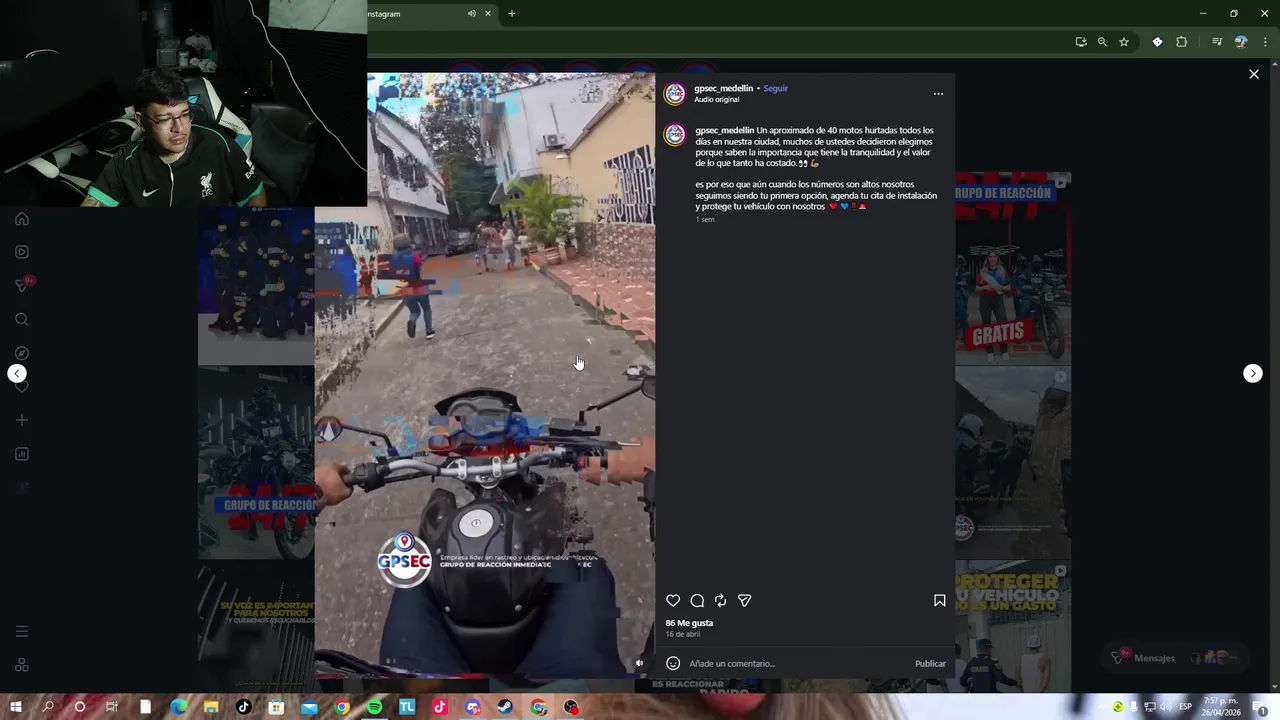The height and width of the screenshot is (720, 1280).
Task: Open the floating Mensajes button
Action: (1175, 658)
